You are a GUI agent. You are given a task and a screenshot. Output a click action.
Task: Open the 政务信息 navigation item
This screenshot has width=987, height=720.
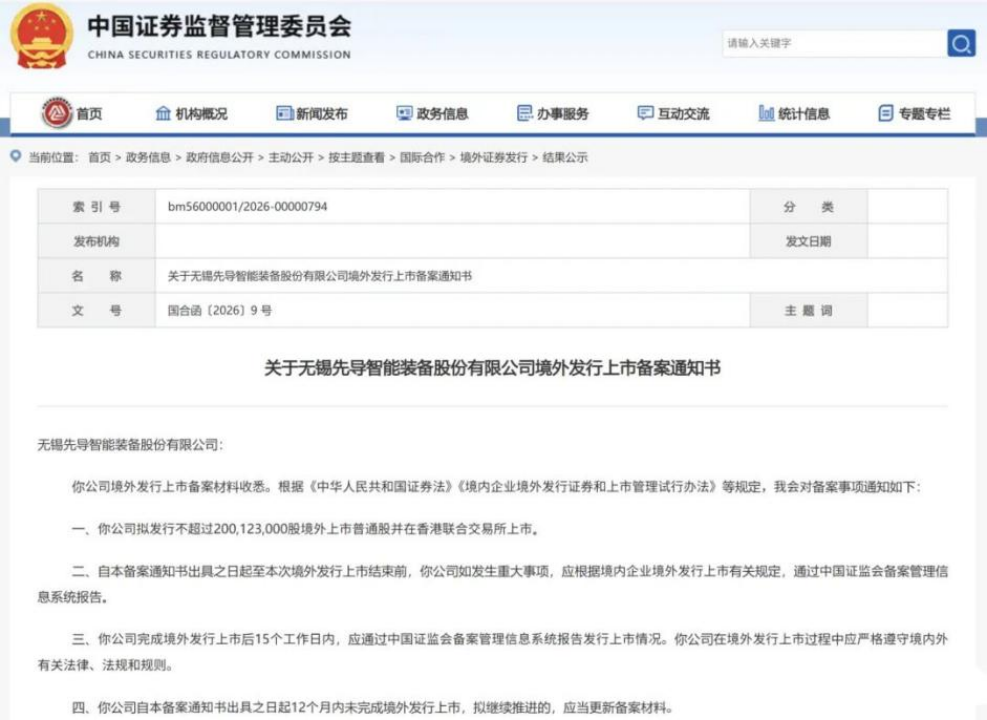443,114
